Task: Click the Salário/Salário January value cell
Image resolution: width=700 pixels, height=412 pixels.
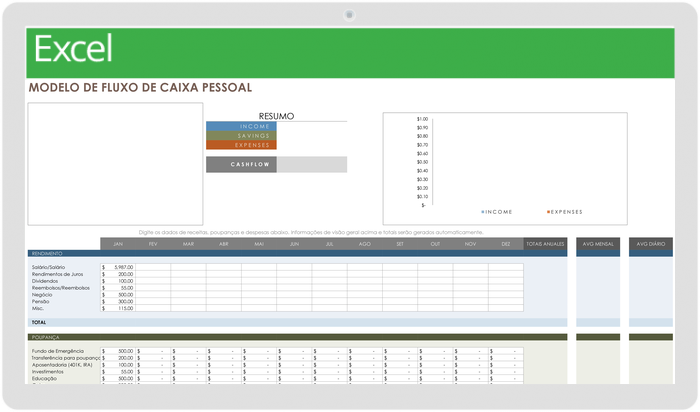Action: coord(118,267)
